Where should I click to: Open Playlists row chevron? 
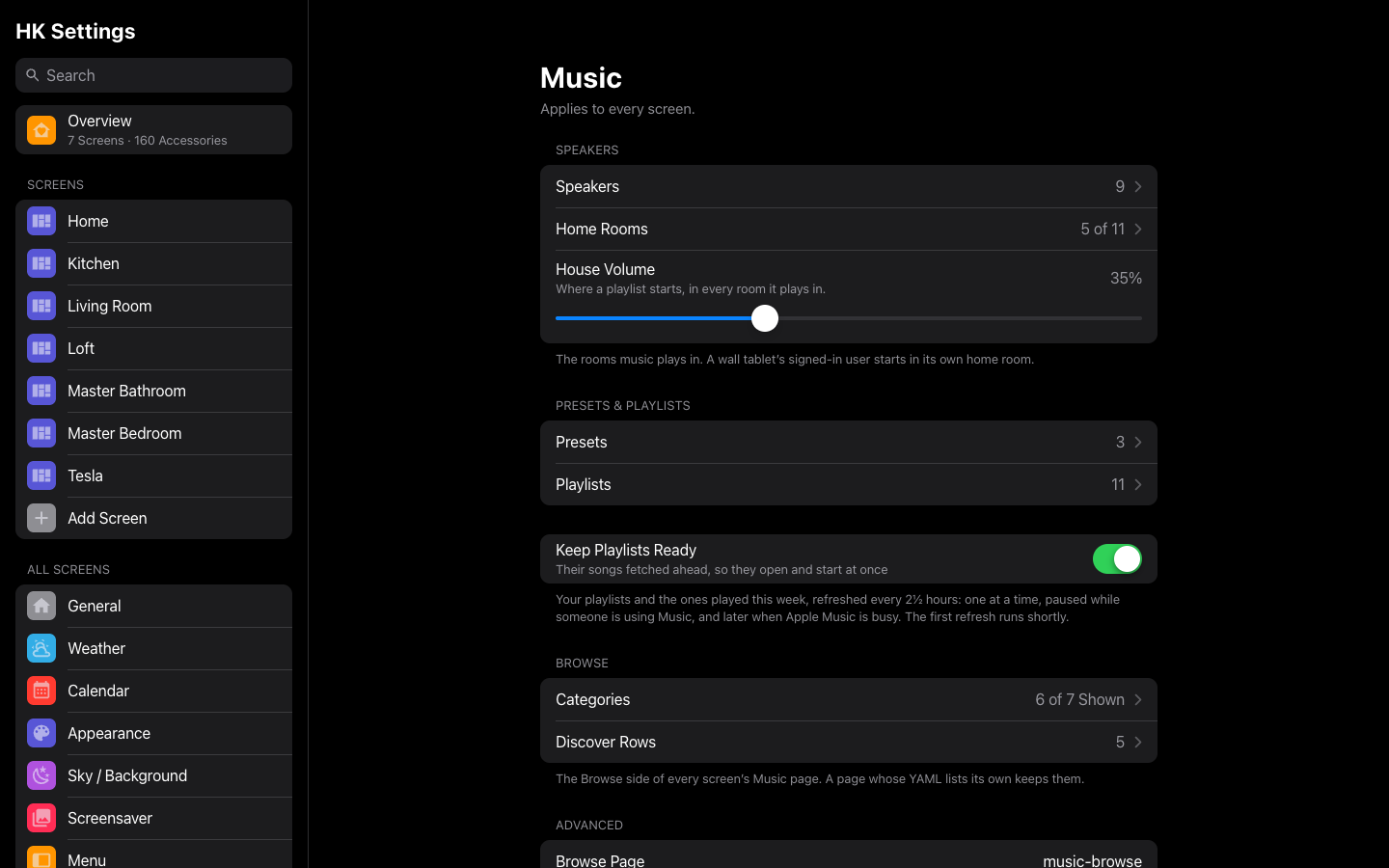(1138, 484)
